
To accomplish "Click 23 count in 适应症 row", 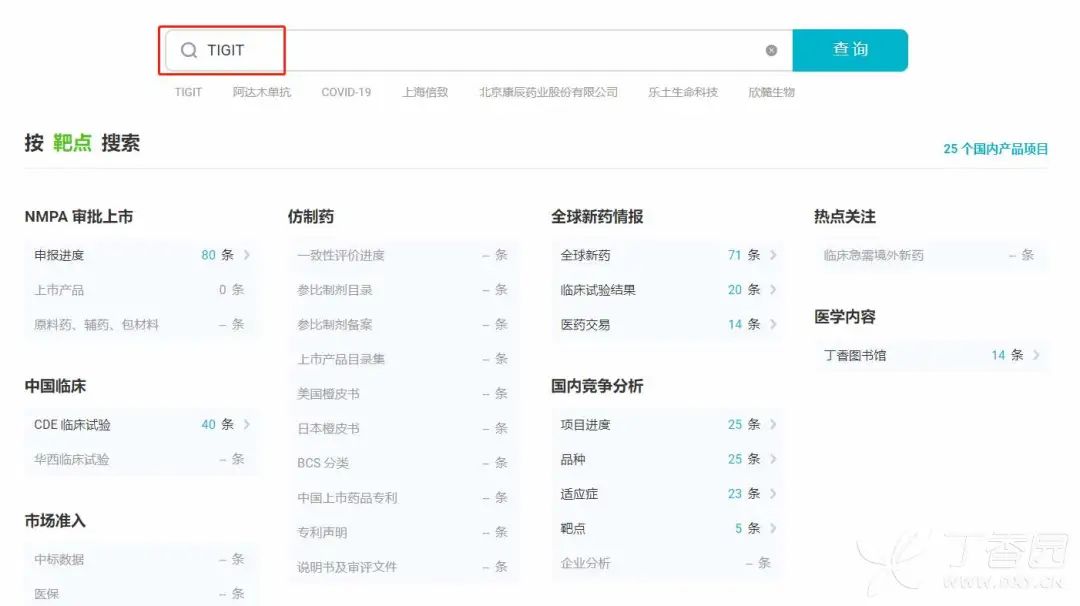I will (734, 493).
